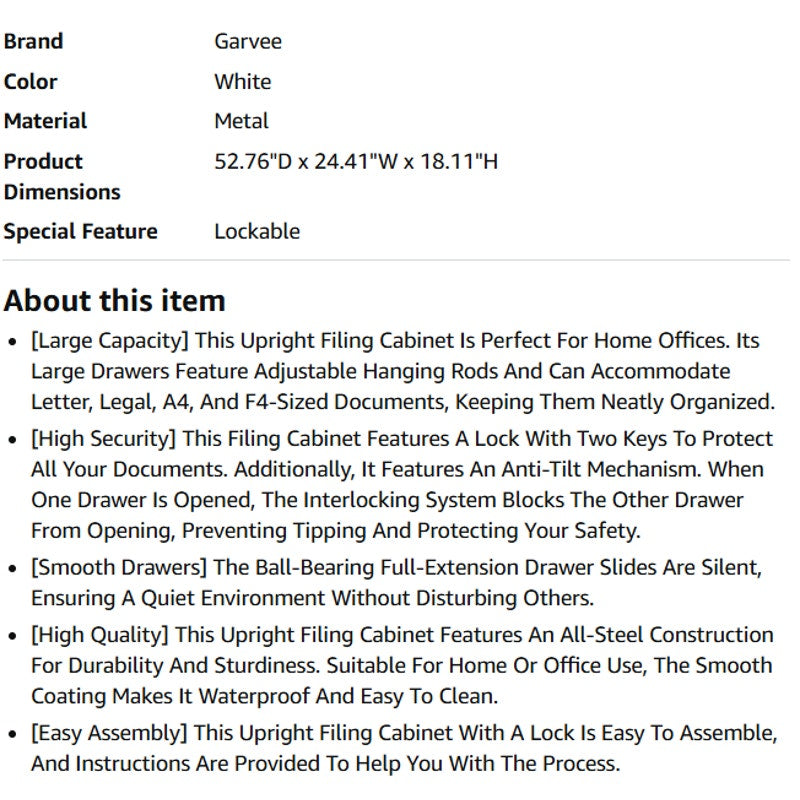This screenshot has height=800, width=800.
Task: Click the Color label
Action: (31, 82)
